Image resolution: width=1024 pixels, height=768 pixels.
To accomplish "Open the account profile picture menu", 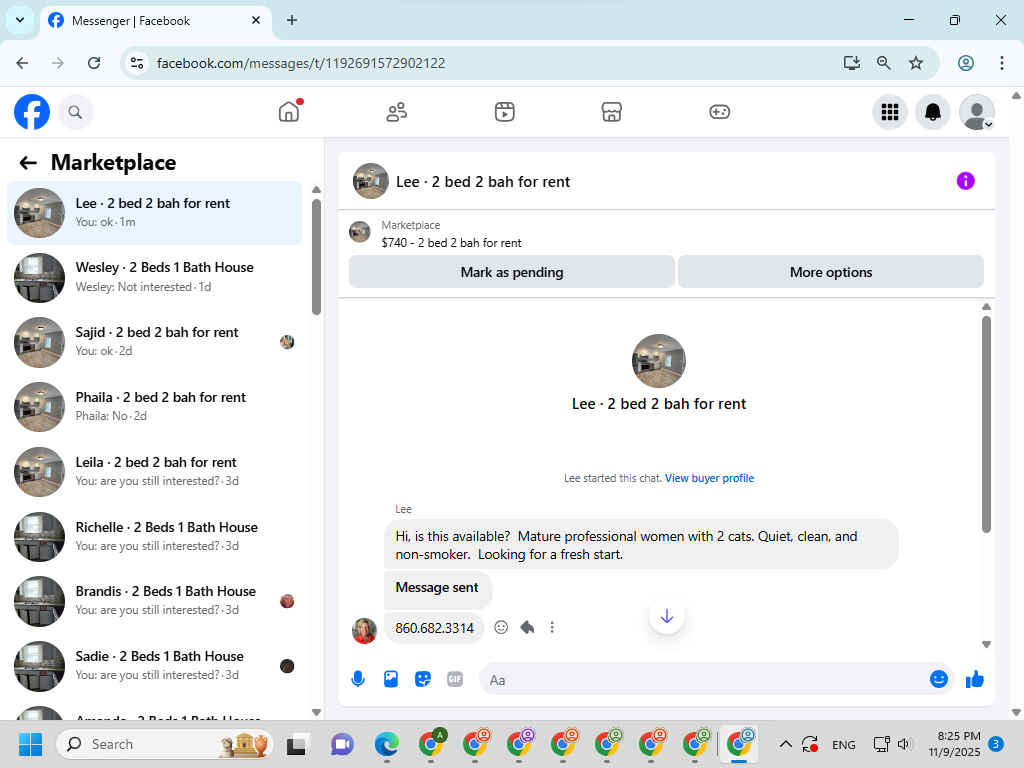I will point(976,112).
